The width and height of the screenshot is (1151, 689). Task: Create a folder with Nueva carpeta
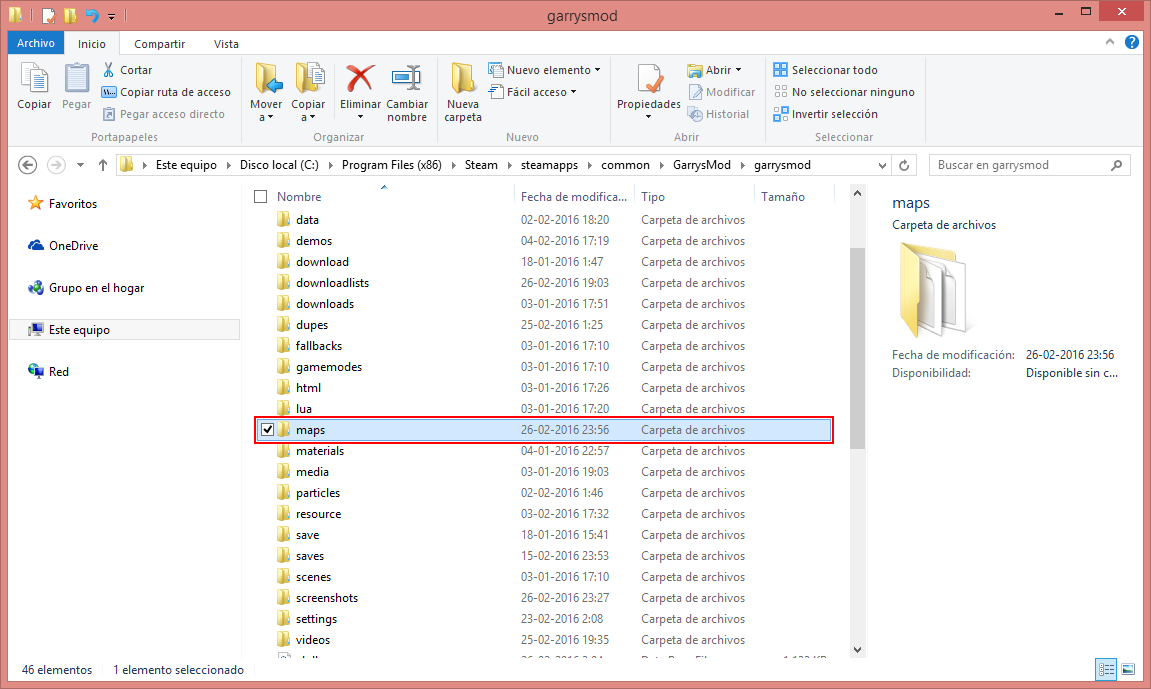(462, 92)
